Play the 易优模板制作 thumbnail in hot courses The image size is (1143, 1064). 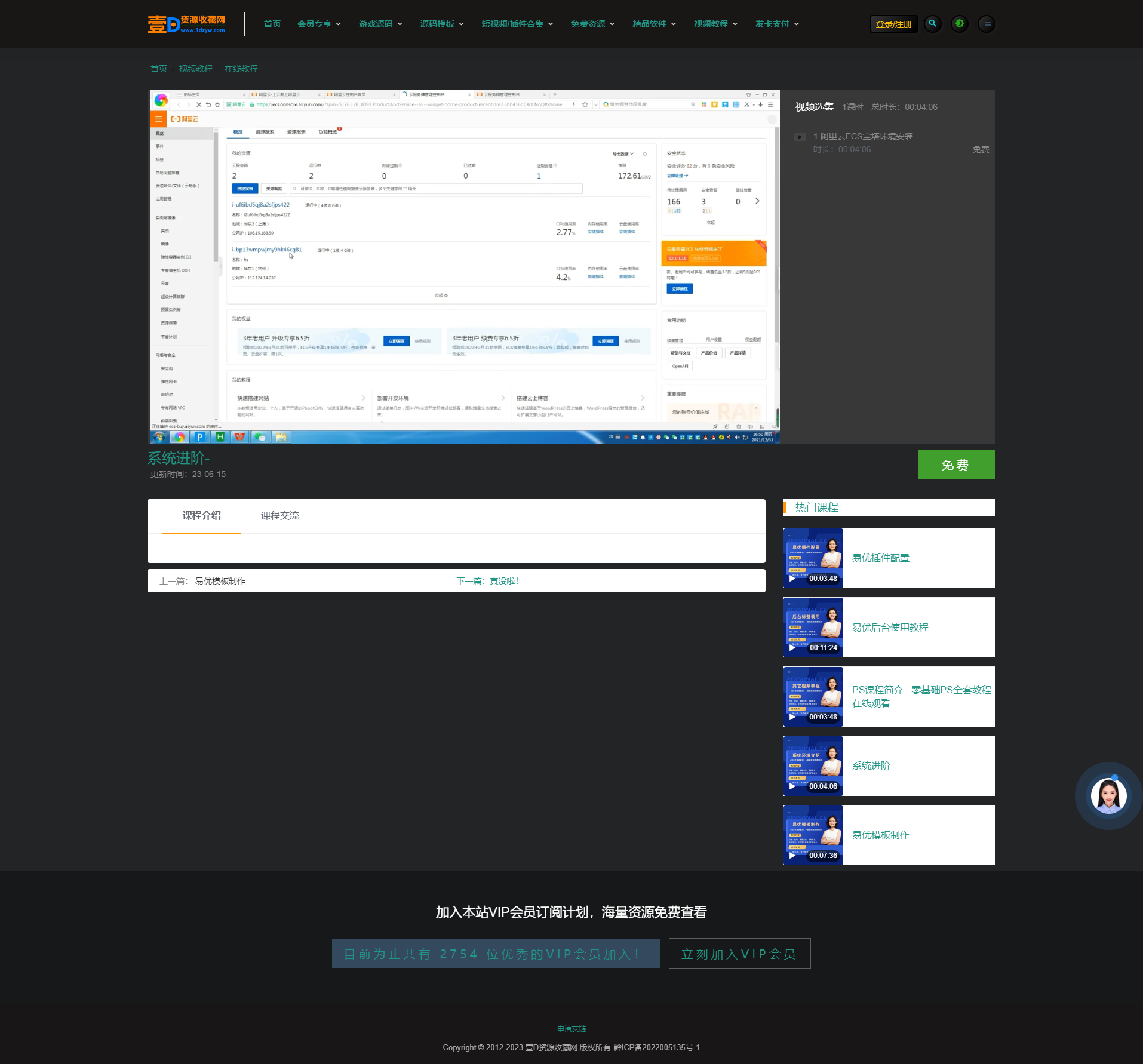coord(813,835)
